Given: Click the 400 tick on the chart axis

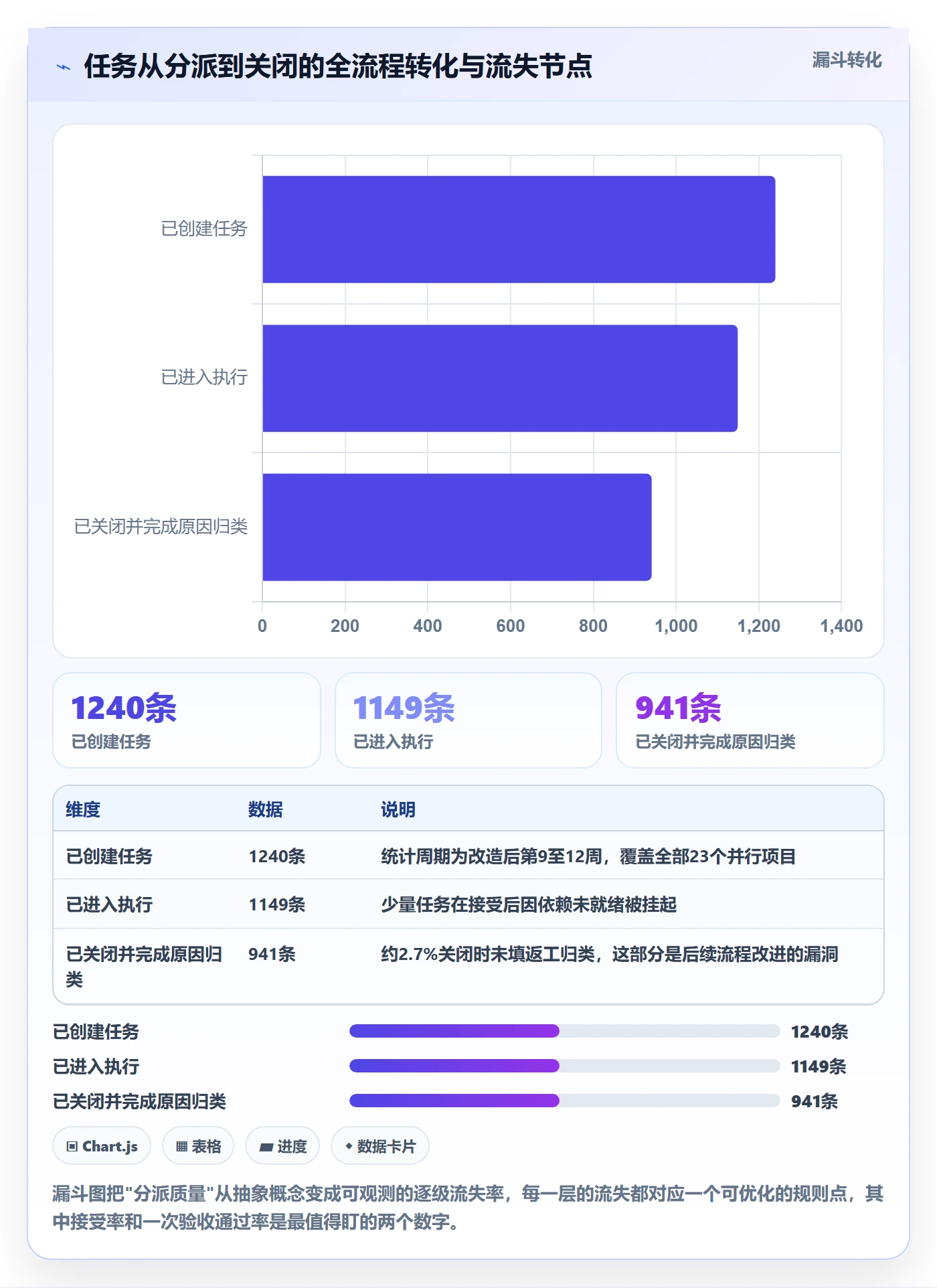Looking at the screenshot, I should click(428, 626).
